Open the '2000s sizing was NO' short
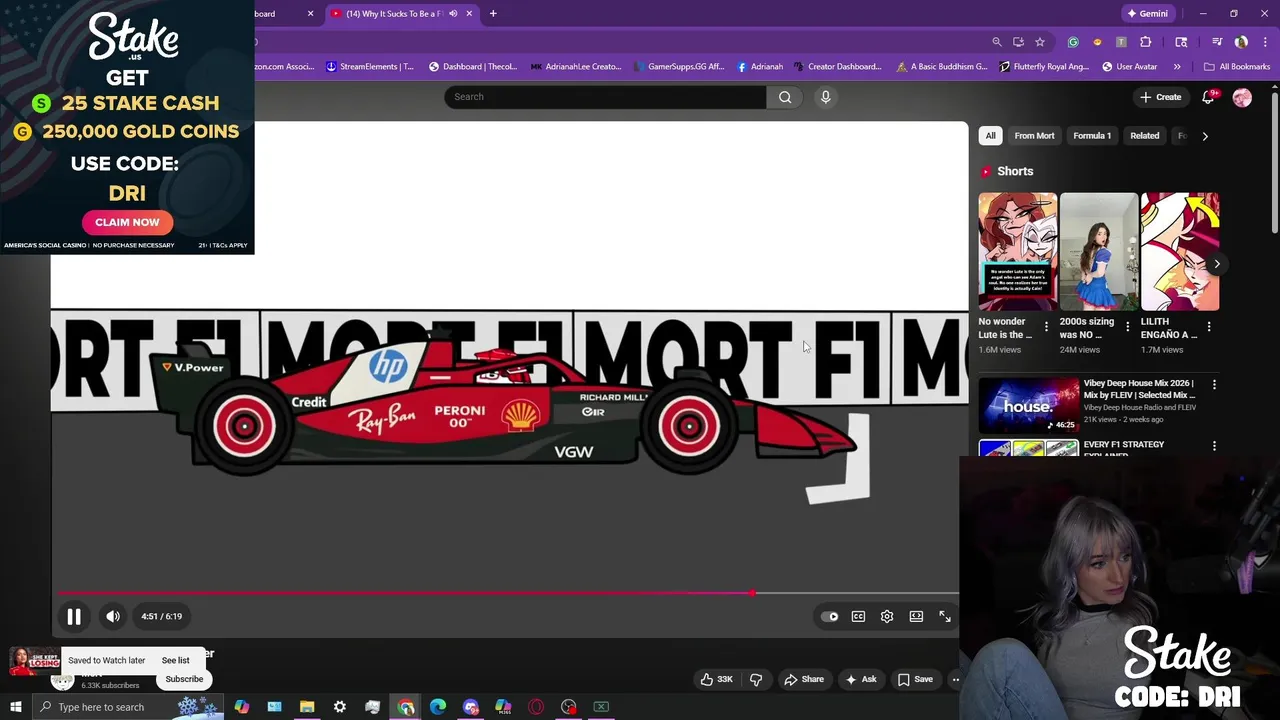 [x=1098, y=252]
